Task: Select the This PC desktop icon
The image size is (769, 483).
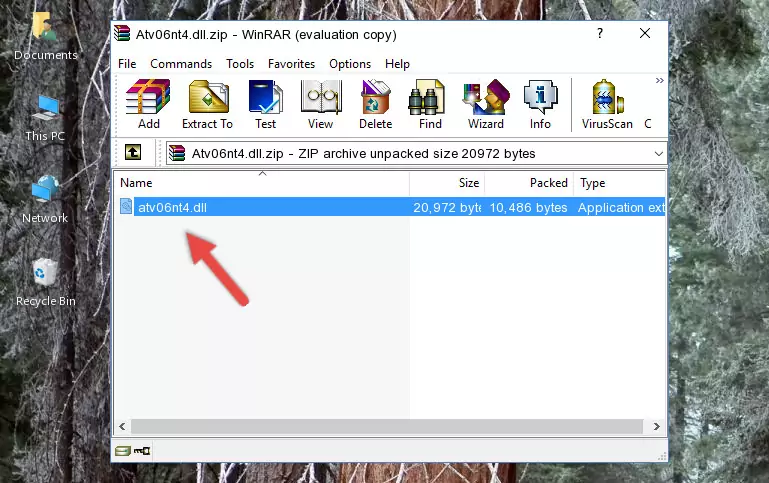Action: click(x=45, y=119)
